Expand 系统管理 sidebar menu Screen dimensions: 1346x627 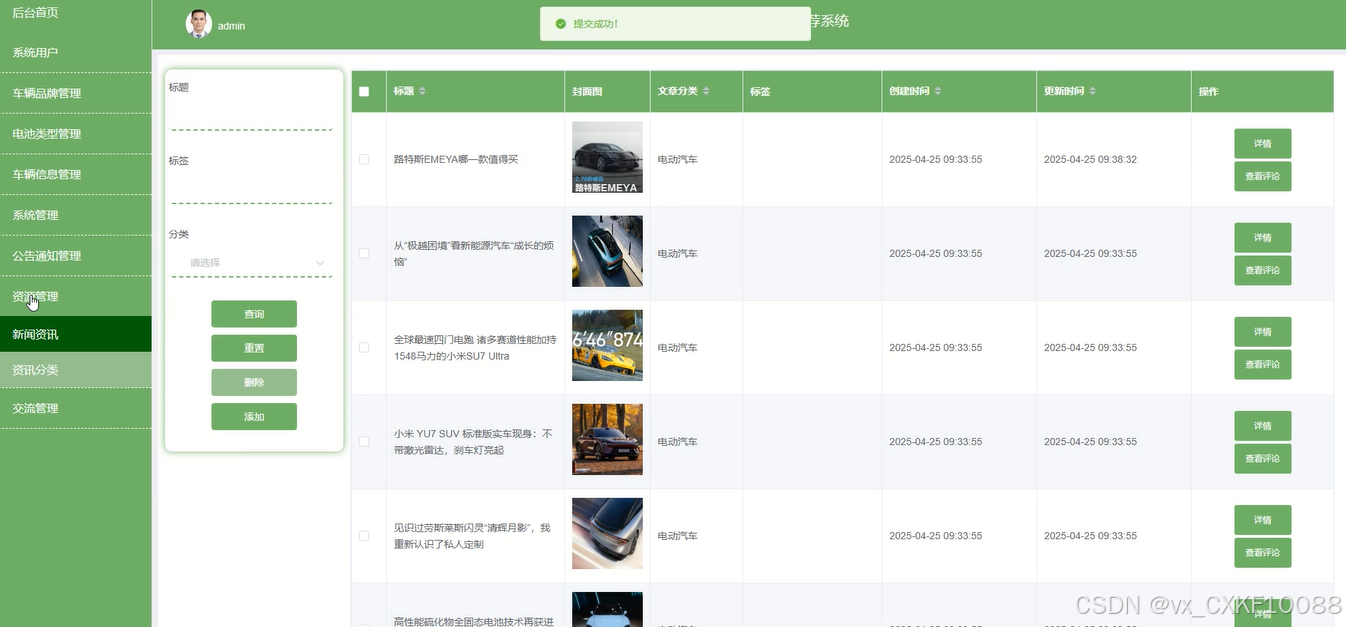(x=76, y=215)
